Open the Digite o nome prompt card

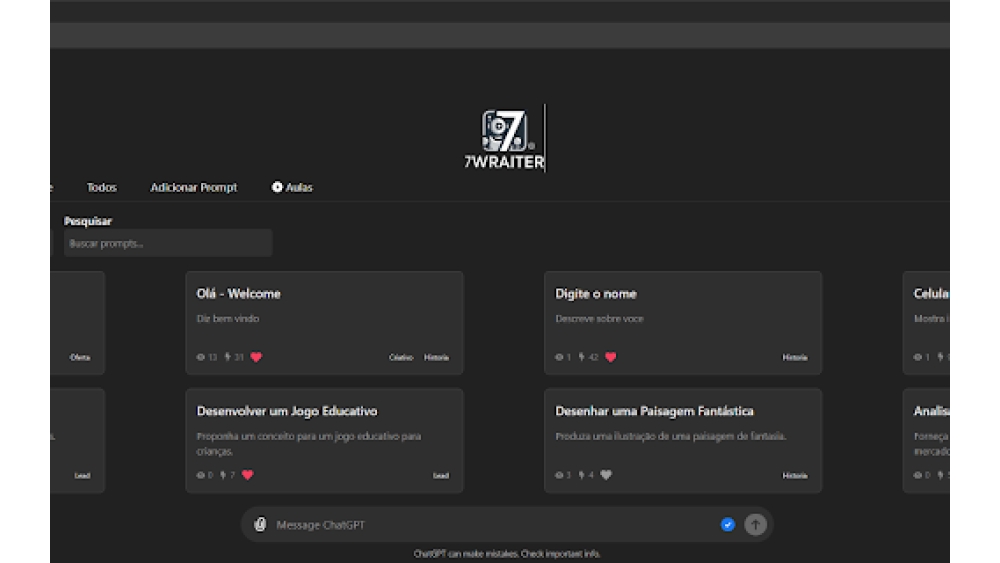click(682, 323)
